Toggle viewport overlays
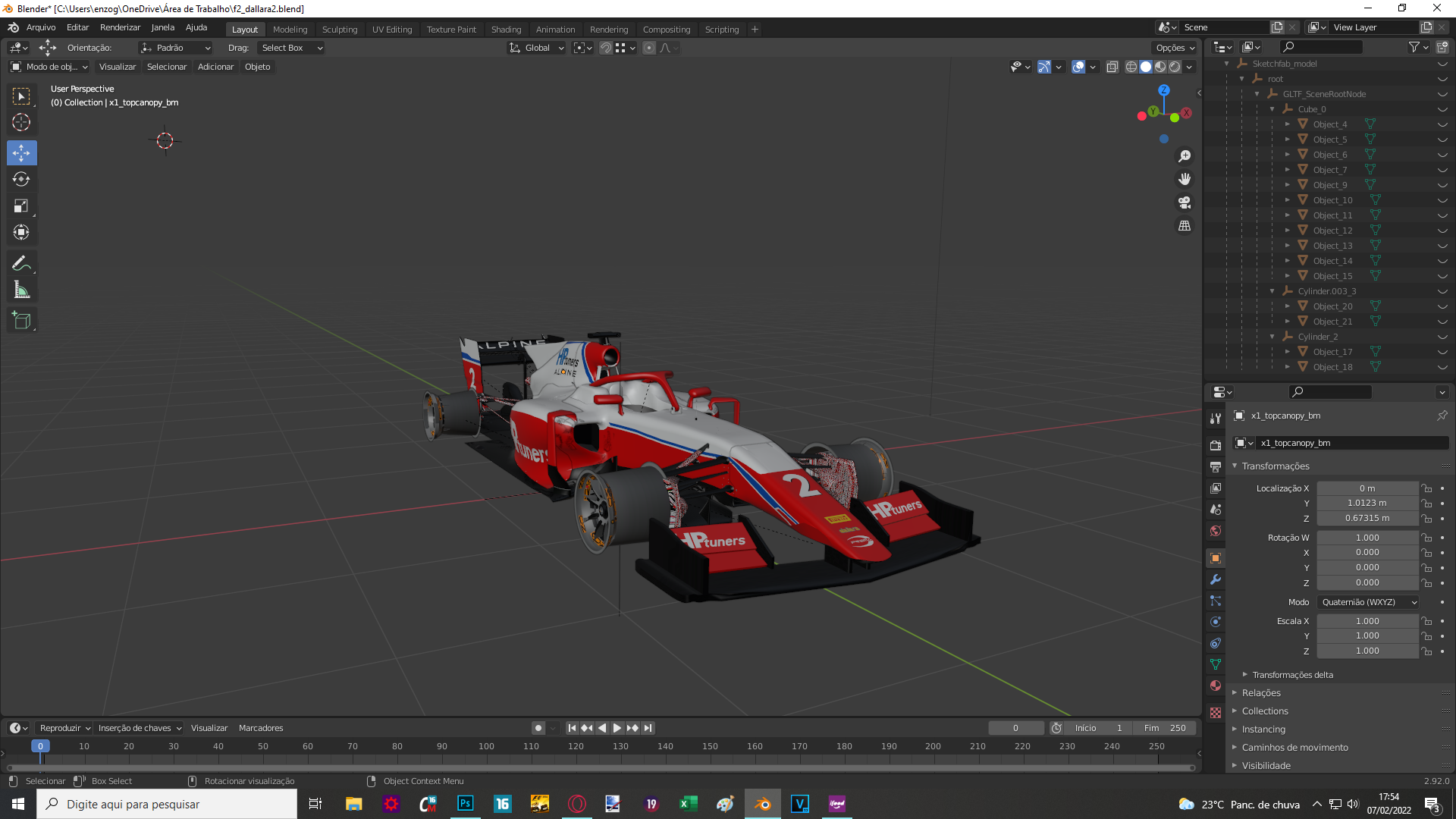Screen dimensions: 1456x819 click(x=1078, y=67)
